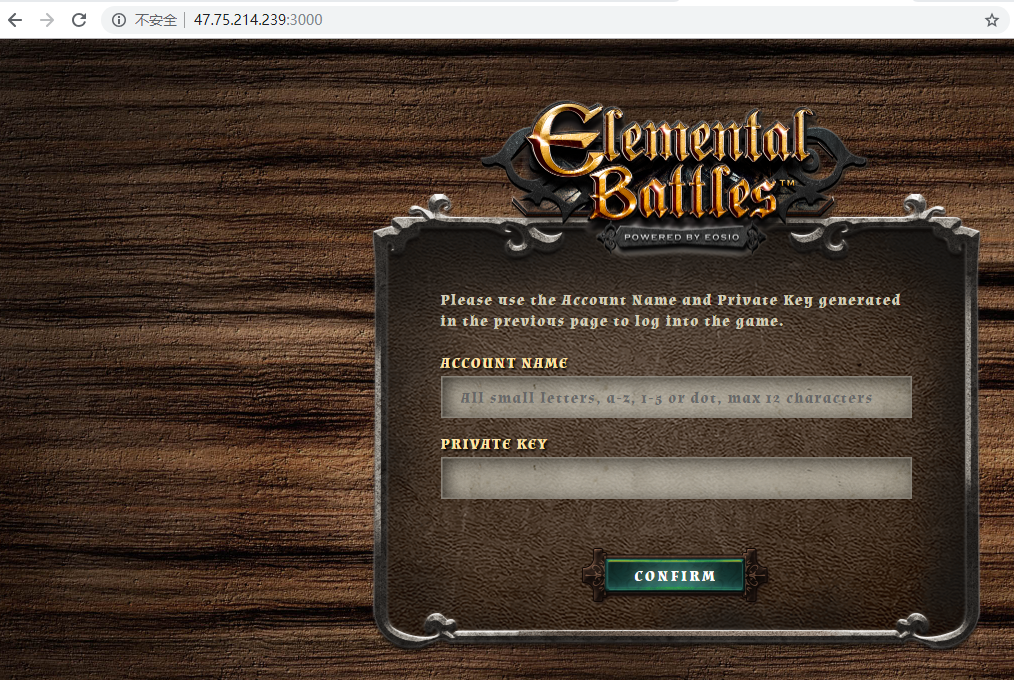
Task: Focus the Account Name input field
Action: tap(676, 397)
